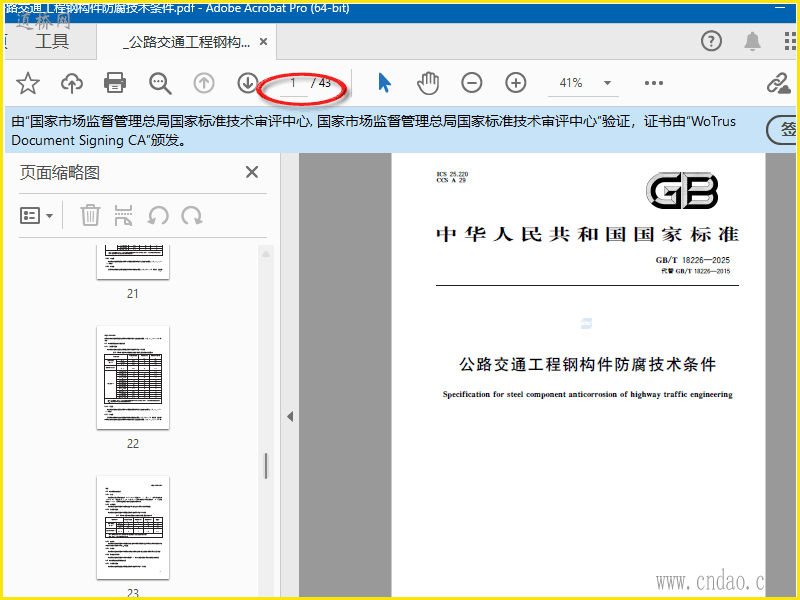Click the certificate verification message text
Image resolution: width=800 pixels, height=600 pixels.
[x=373, y=131]
